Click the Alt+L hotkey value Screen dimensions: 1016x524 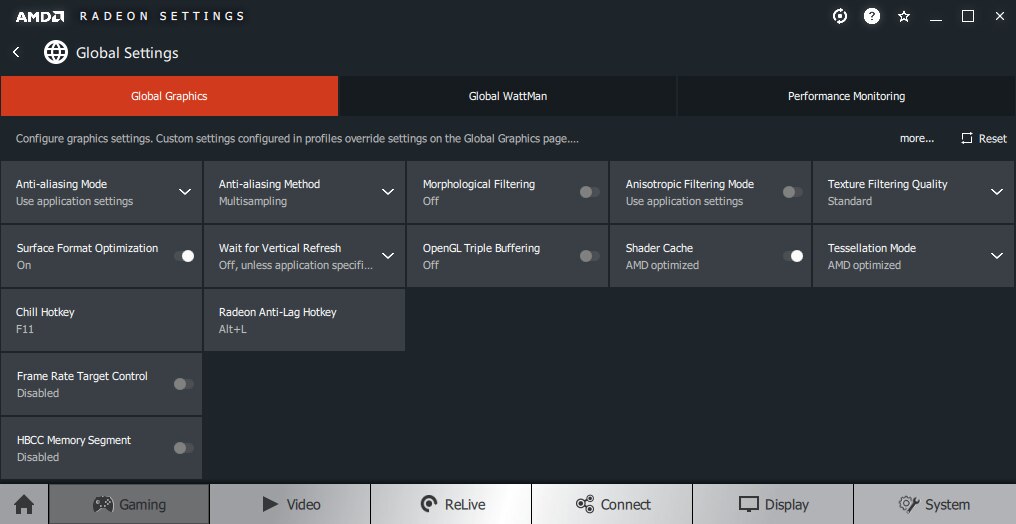click(x=233, y=329)
